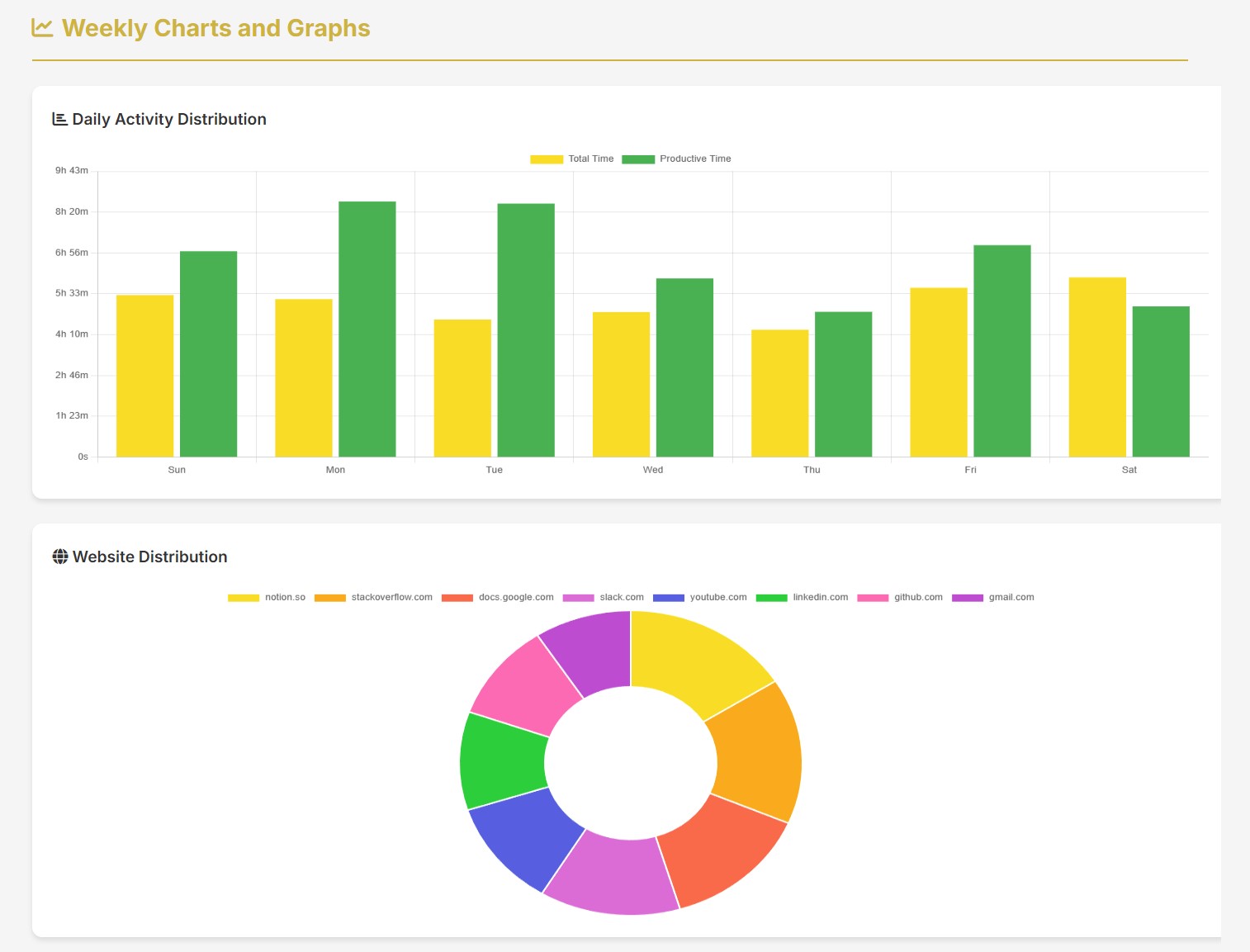Click the Website Distribution title
The image size is (1250, 952).
pyautogui.click(x=149, y=557)
